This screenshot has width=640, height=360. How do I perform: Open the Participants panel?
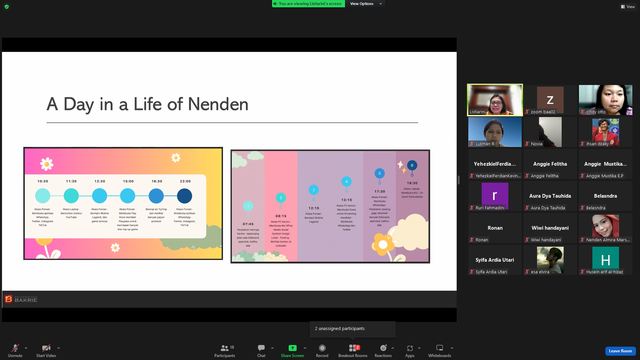coord(224,350)
